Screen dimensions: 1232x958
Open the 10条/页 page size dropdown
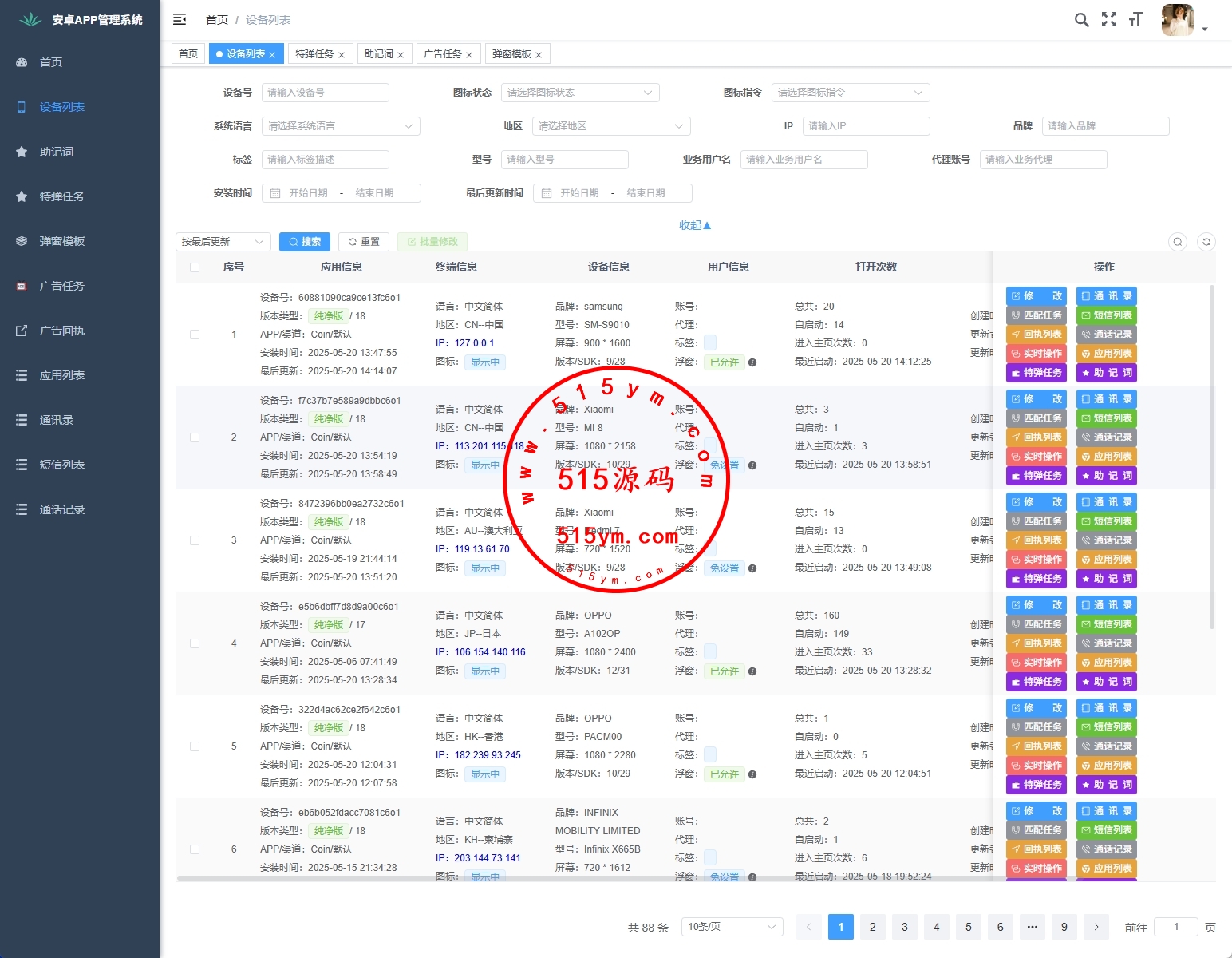point(732,927)
